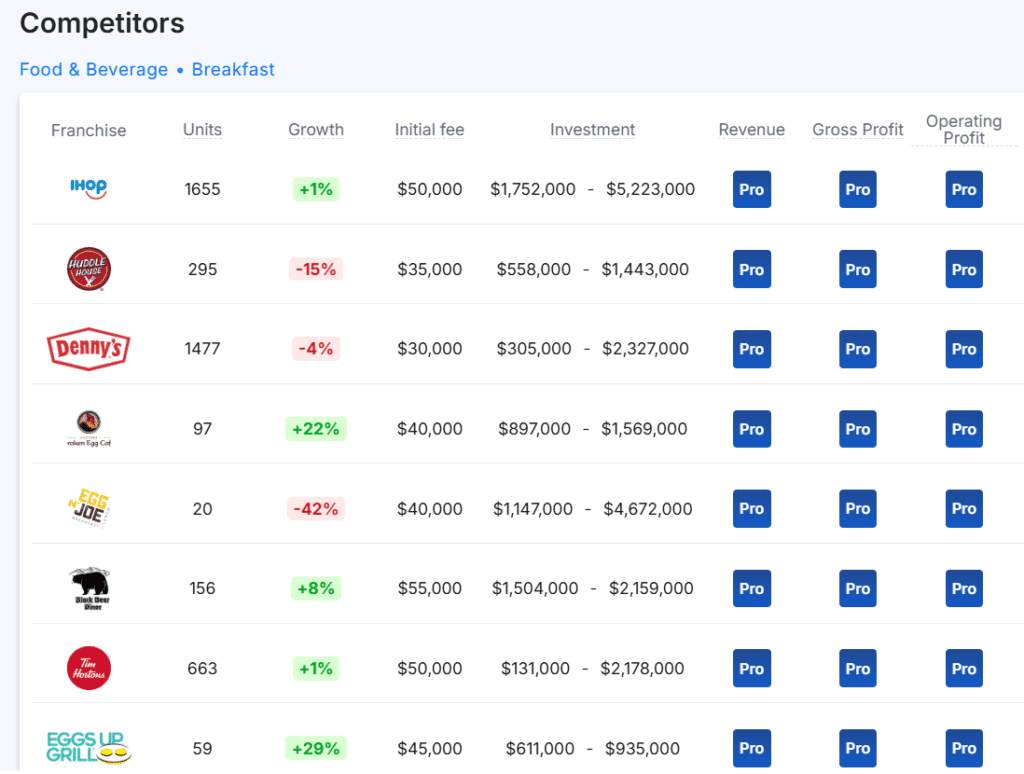Open the IHOP franchise logo

pos(89,189)
